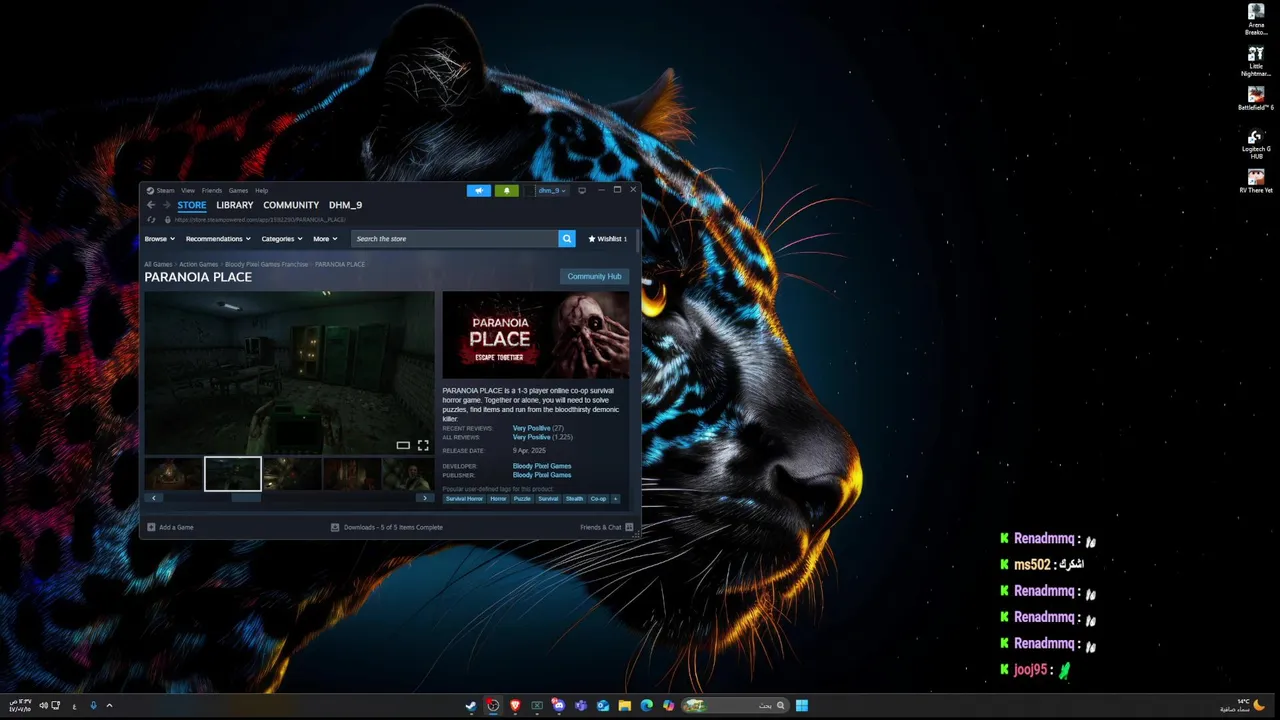The image size is (1280, 720).
Task: Reload the store page with refresh icon
Action: coord(151,219)
